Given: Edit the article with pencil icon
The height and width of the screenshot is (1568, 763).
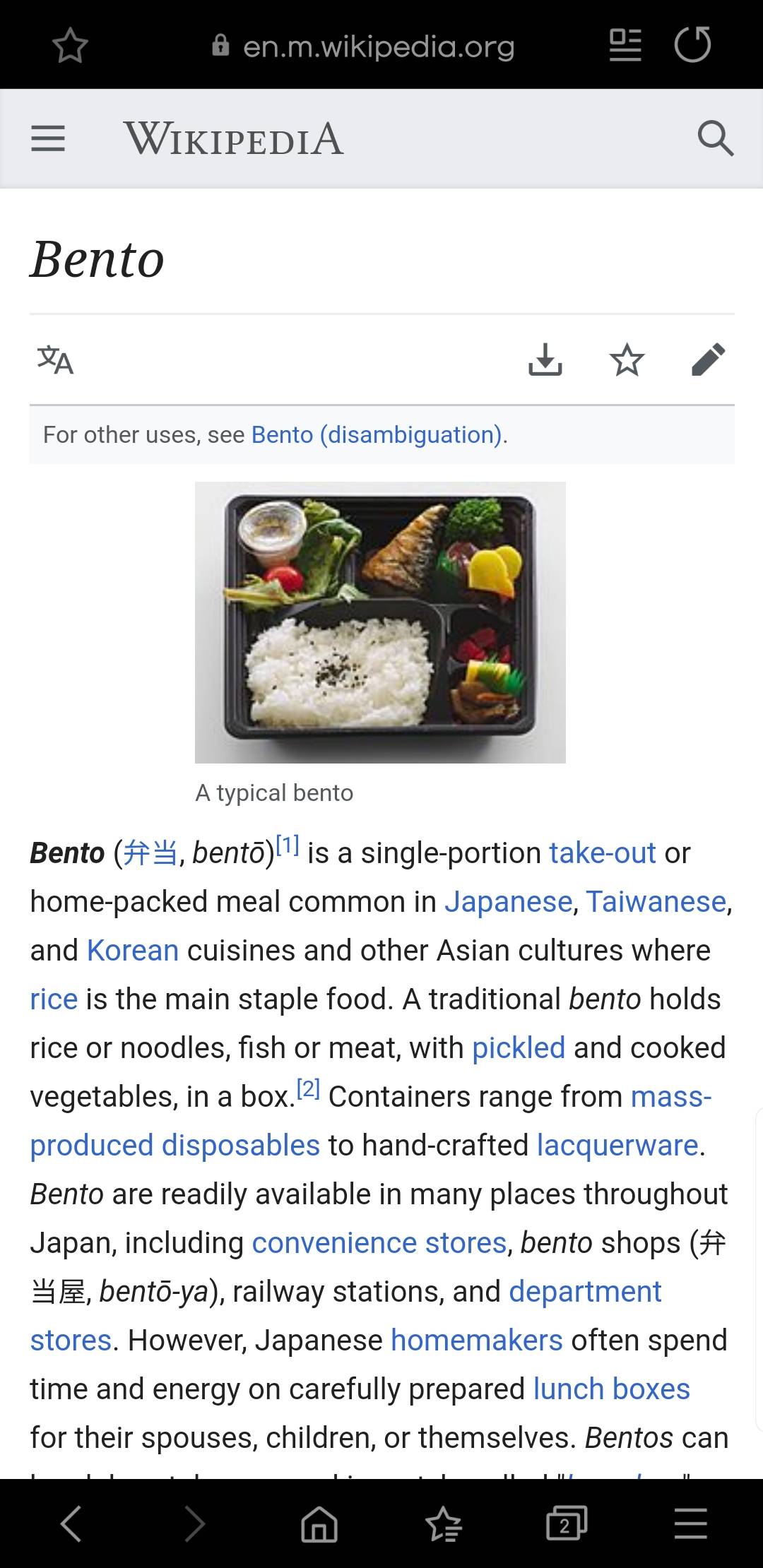Looking at the screenshot, I should 709,360.
